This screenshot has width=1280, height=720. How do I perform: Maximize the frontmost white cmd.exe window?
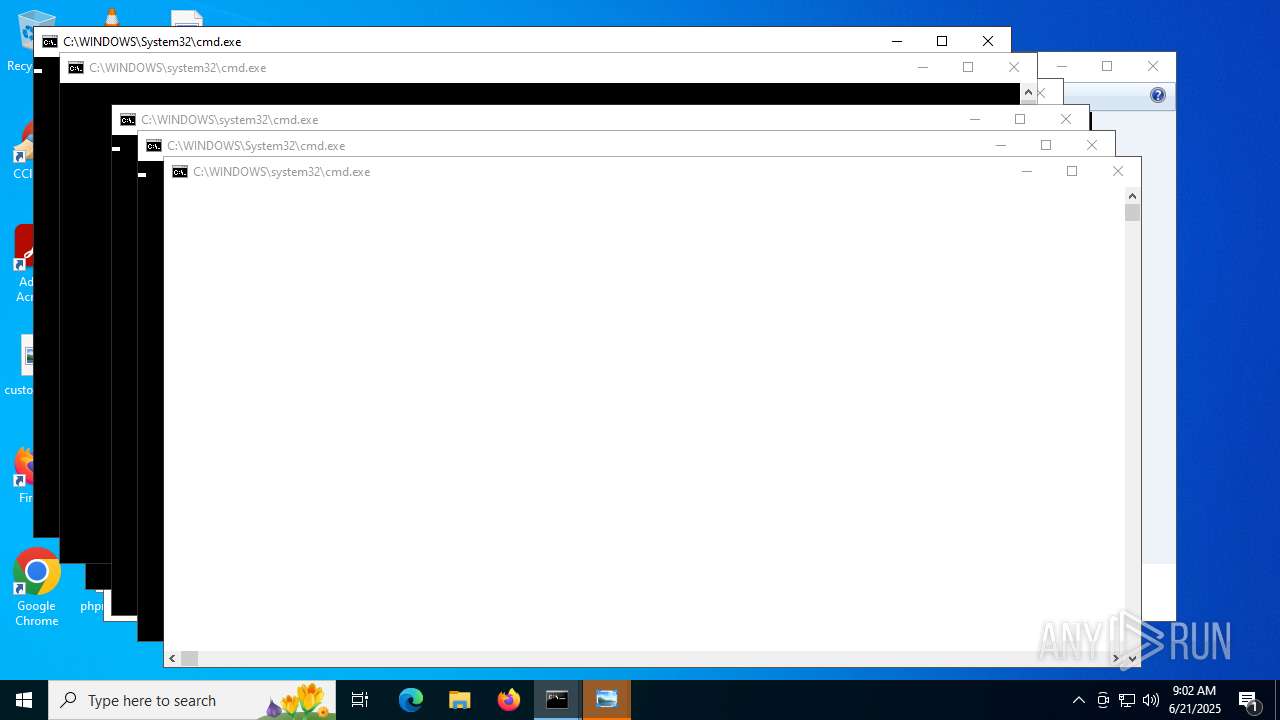click(x=1072, y=171)
